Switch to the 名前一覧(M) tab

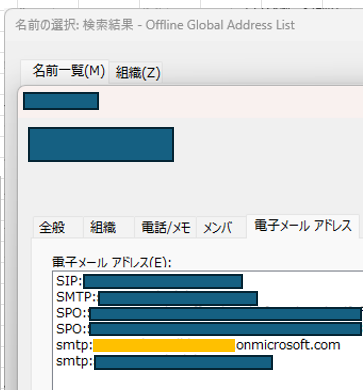tap(65, 71)
